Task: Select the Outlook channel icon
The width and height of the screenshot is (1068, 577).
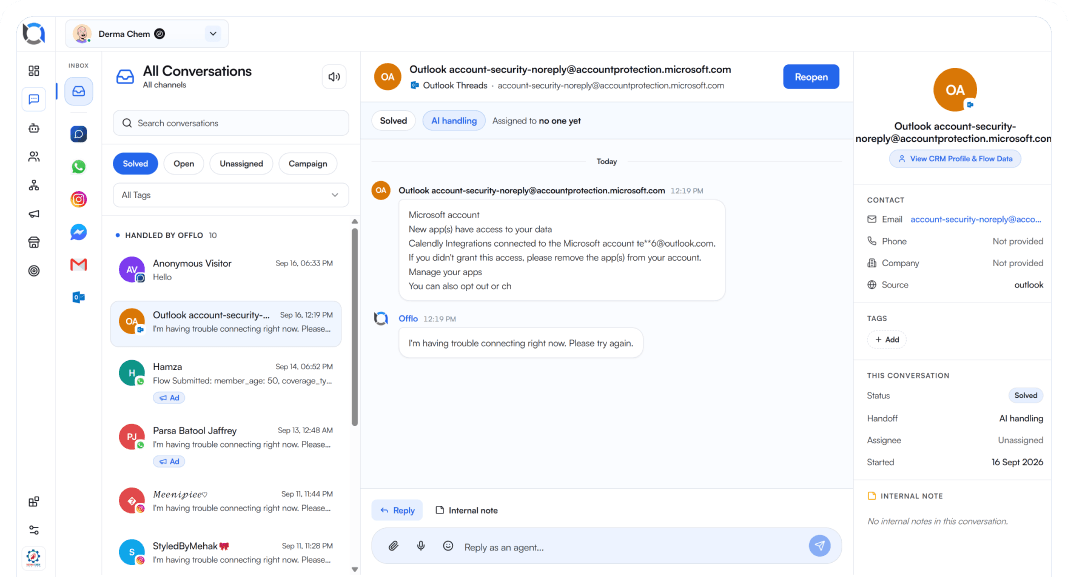Action: pos(79,297)
